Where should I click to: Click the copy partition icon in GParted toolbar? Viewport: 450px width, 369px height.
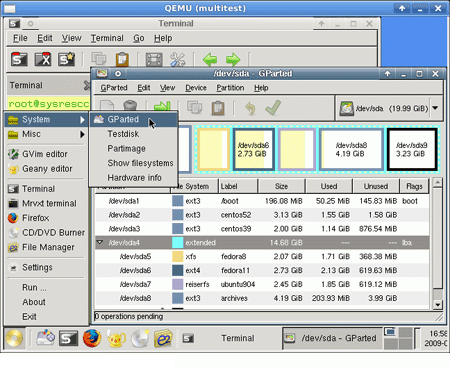pos(195,108)
